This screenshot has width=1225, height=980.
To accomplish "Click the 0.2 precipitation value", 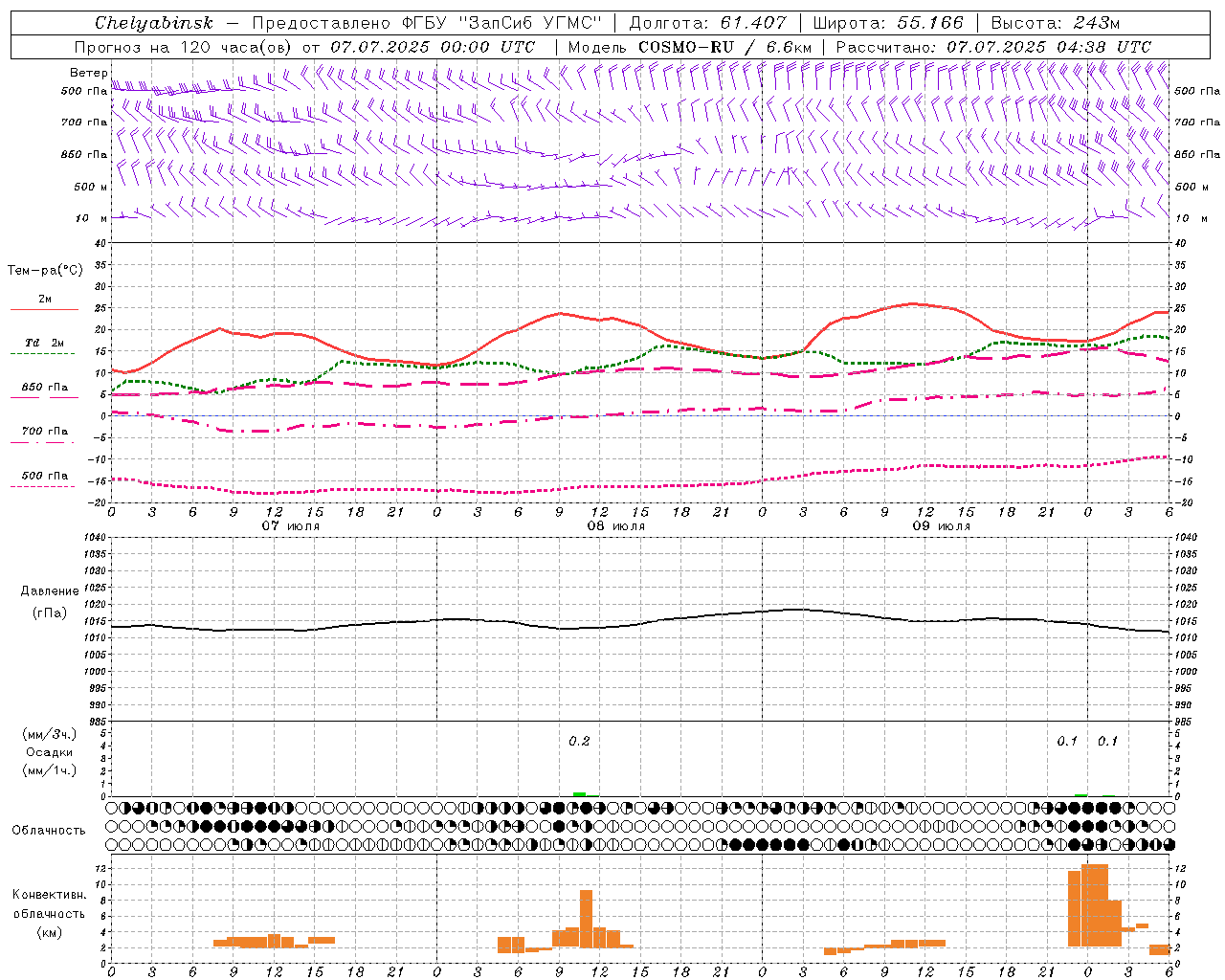I will click(579, 742).
